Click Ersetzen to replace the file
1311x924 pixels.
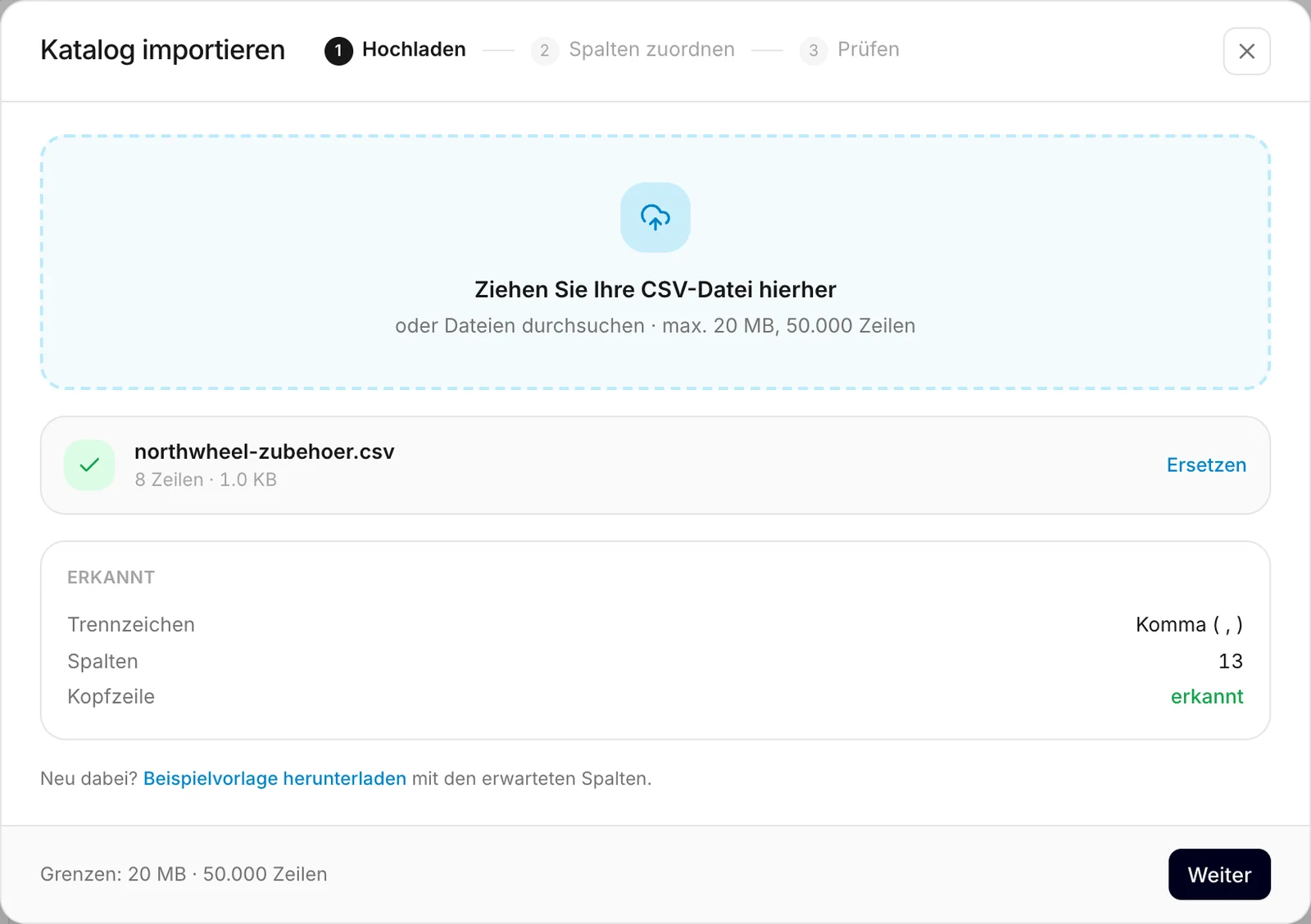point(1206,465)
